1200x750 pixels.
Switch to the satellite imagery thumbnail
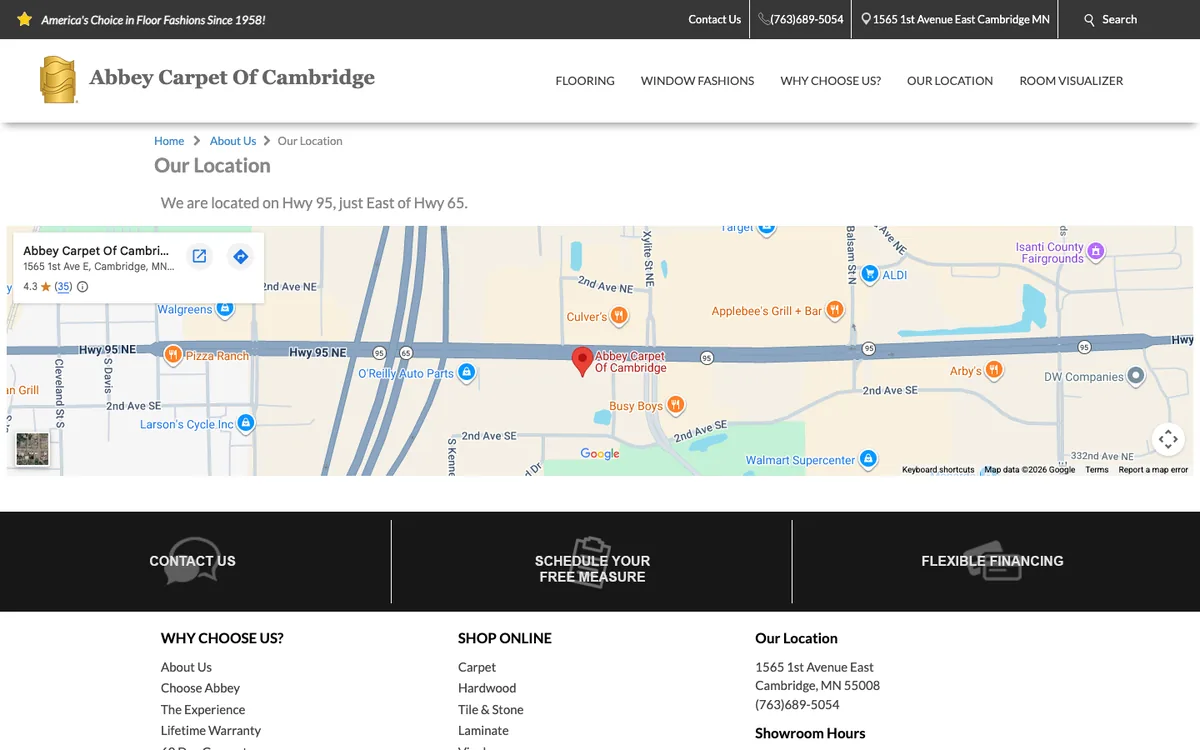coord(32,449)
